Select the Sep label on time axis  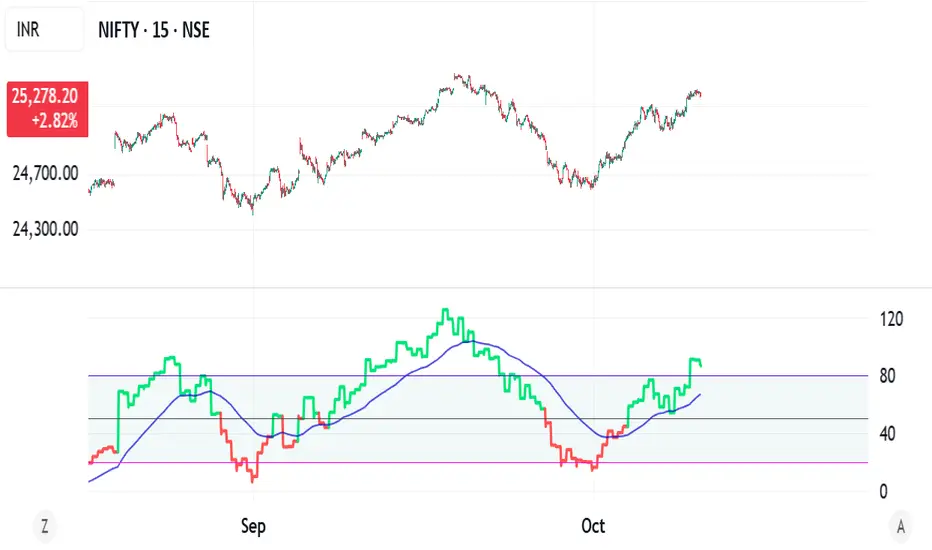tap(254, 525)
